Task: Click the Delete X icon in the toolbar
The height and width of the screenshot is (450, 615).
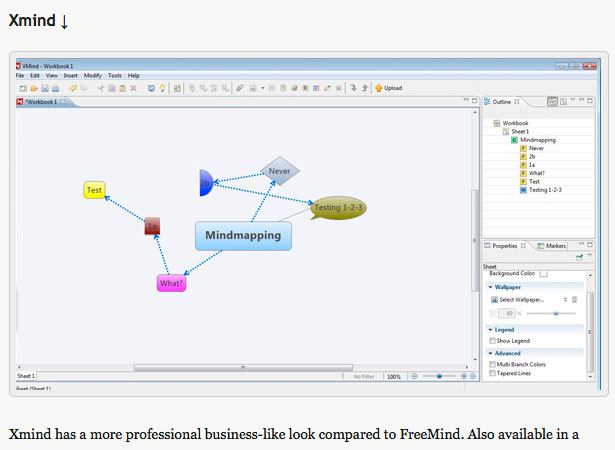Action: click(x=133, y=88)
